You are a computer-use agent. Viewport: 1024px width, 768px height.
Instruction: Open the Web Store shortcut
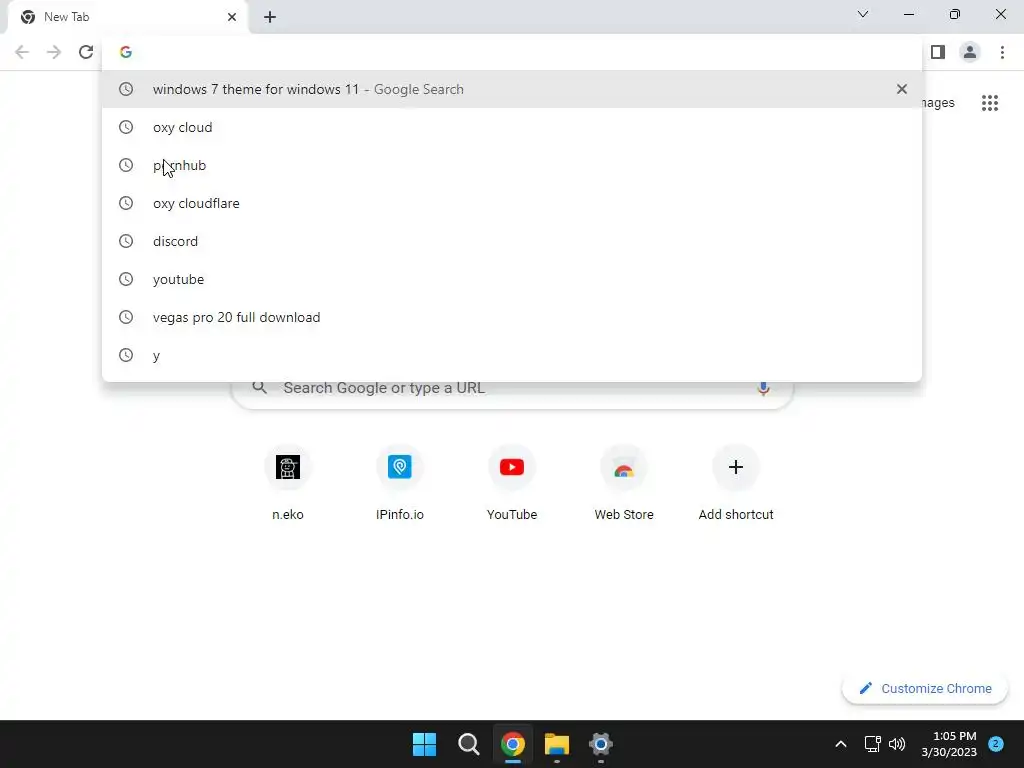[x=624, y=482]
